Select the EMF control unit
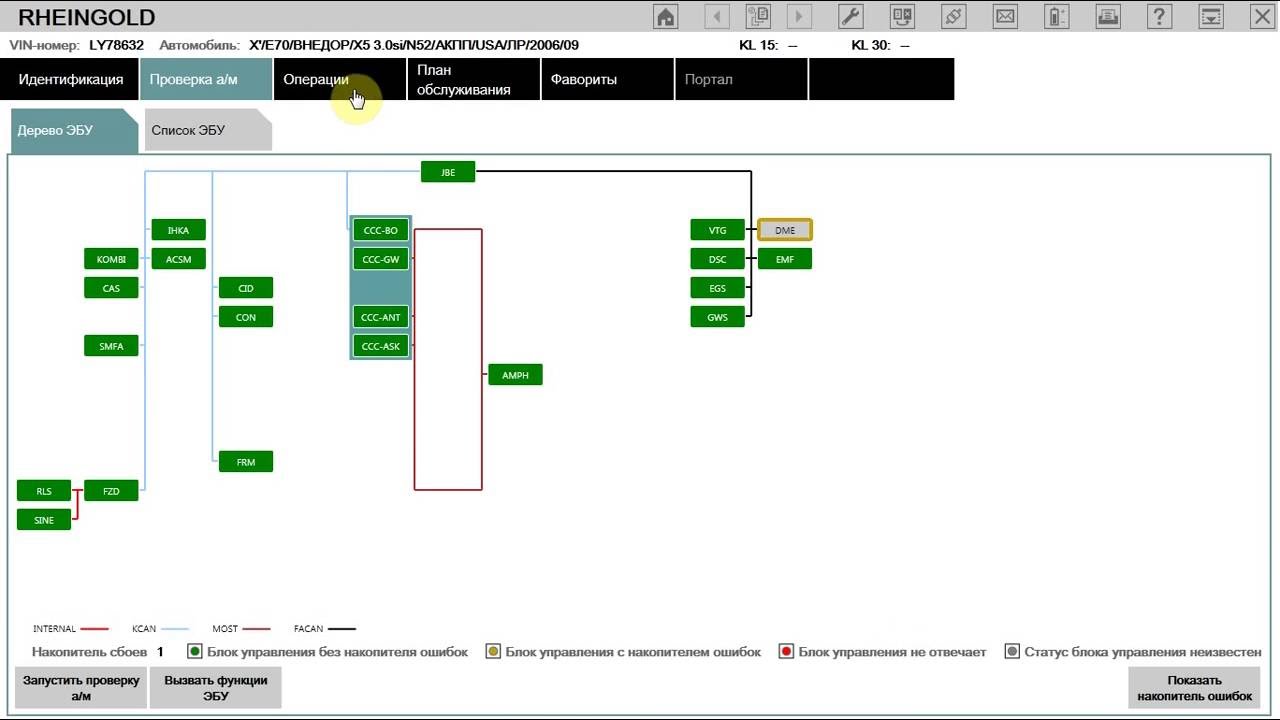This screenshot has height=720, width=1280. coord(785,259)
